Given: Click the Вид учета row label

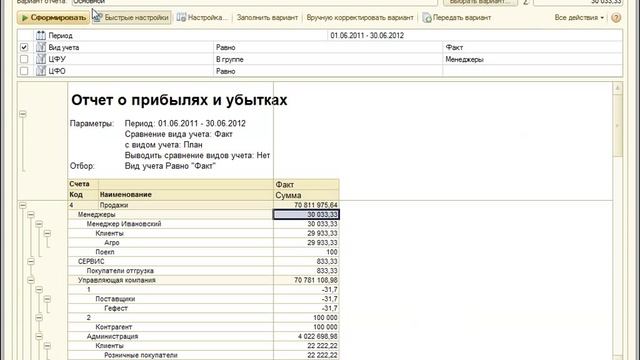Looking at the screenshot, I should pyautogui.click(x=64, y=47).
